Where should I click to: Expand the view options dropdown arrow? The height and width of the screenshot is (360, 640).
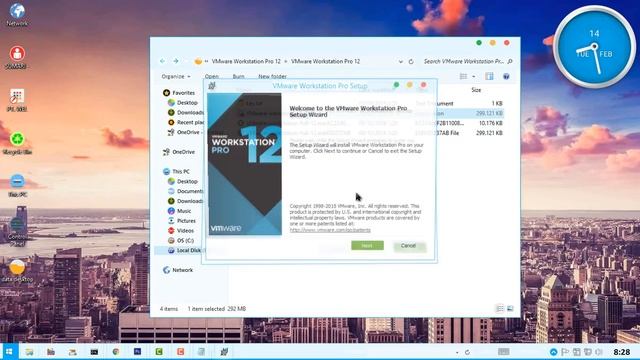pyautogui.click(x=473, y=76)
